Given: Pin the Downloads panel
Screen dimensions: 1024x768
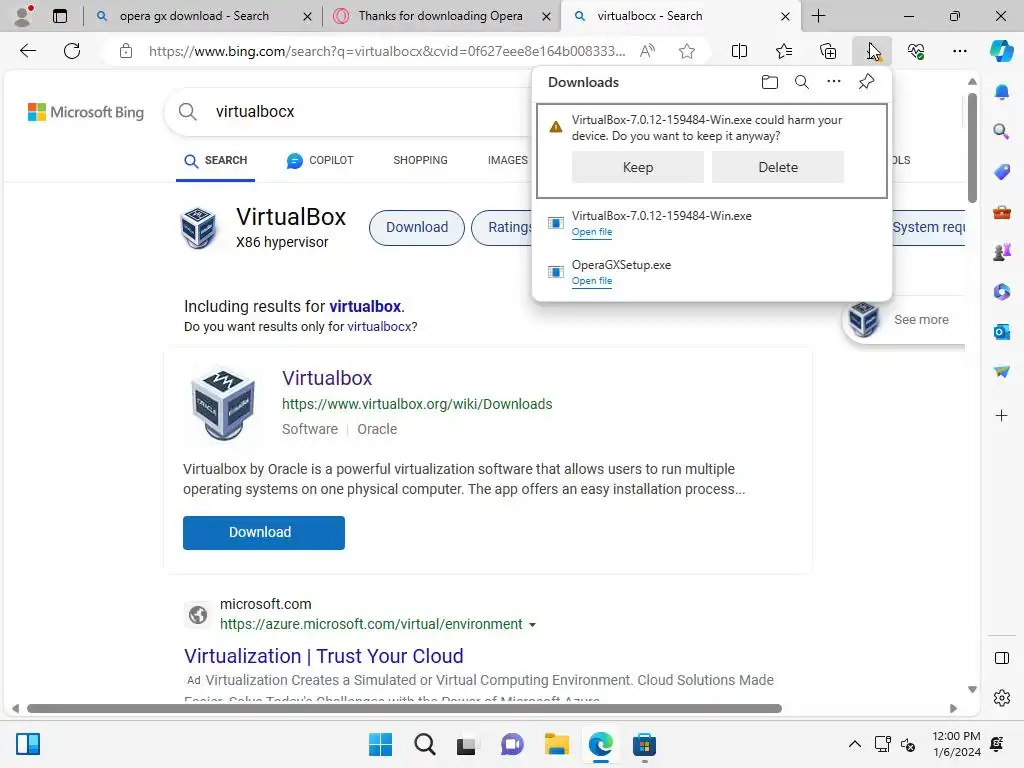Looking at the screenshot, I should point(866,82).
